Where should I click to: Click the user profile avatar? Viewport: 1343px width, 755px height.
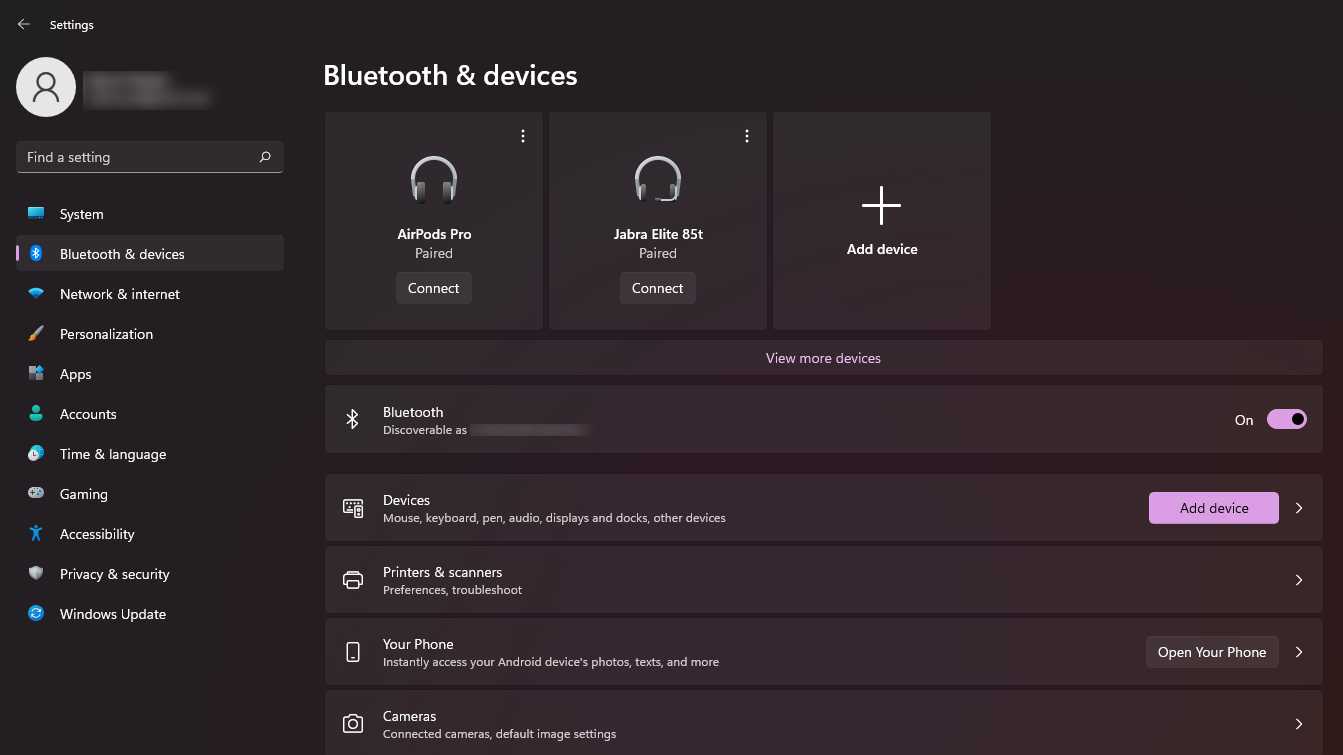(x=46, y=87)
